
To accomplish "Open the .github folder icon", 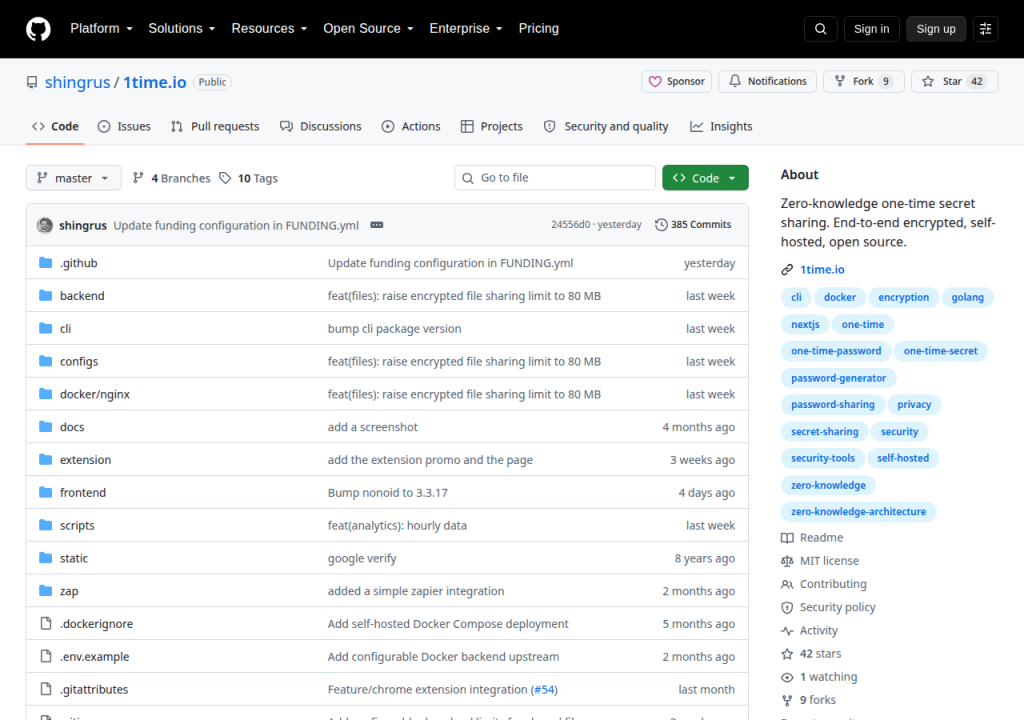I will [45, 263].
